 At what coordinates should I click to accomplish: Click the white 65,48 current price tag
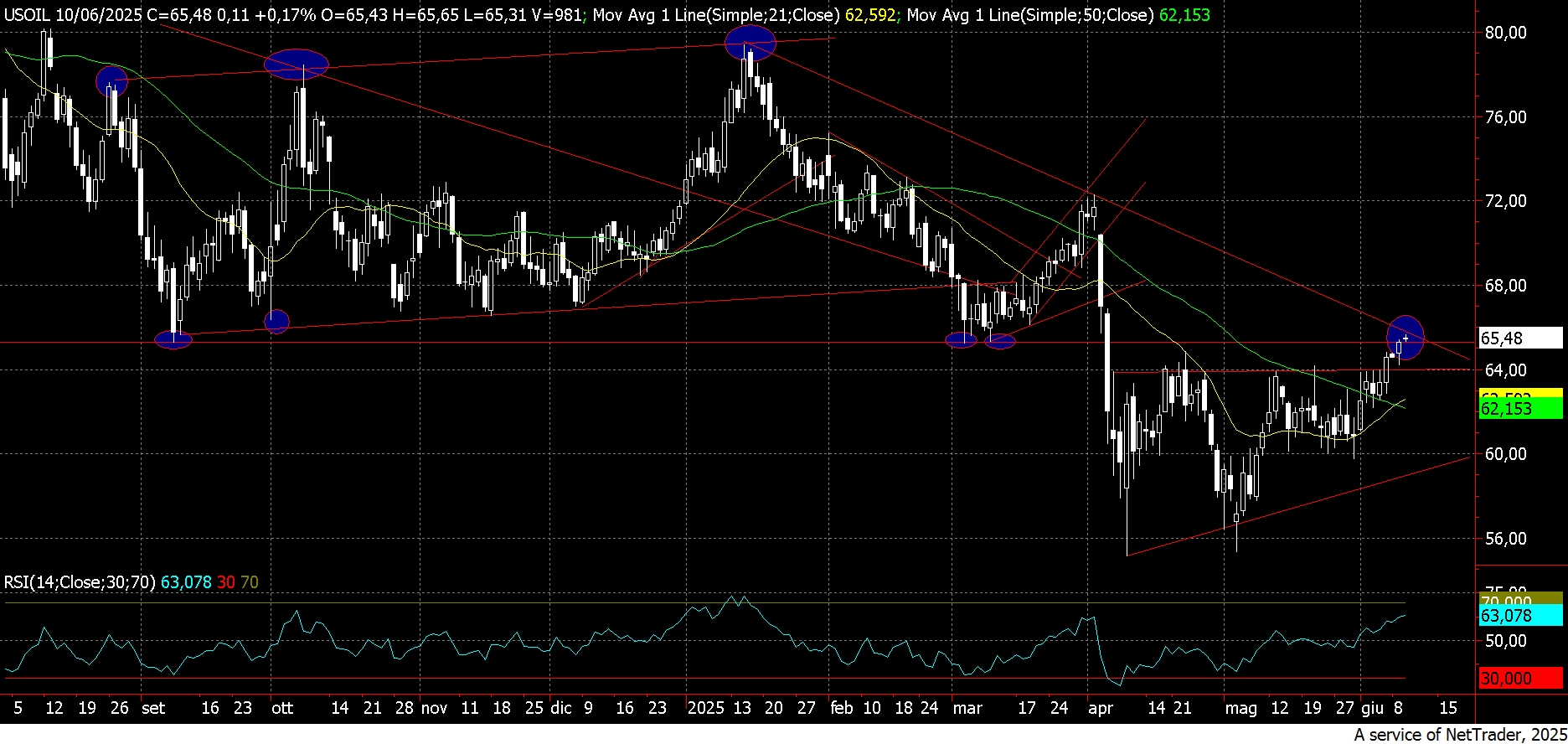point(1520,338)
